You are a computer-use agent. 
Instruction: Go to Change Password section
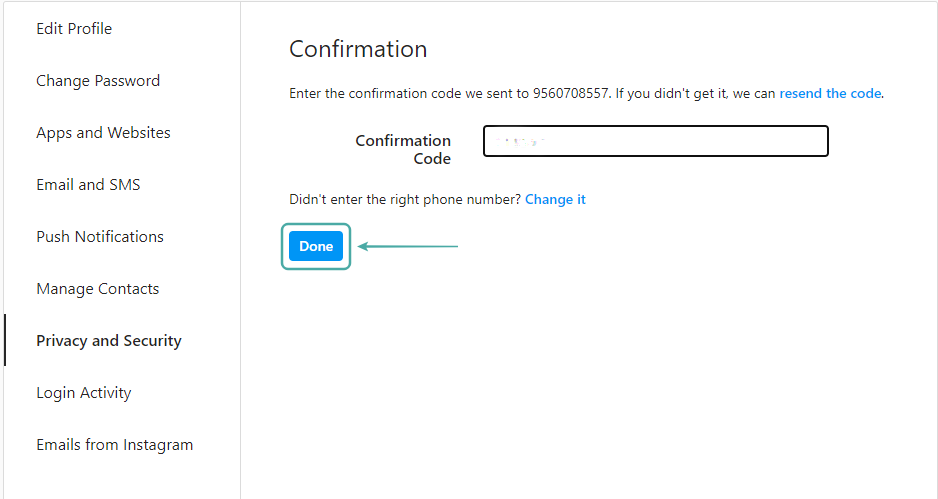98,81
